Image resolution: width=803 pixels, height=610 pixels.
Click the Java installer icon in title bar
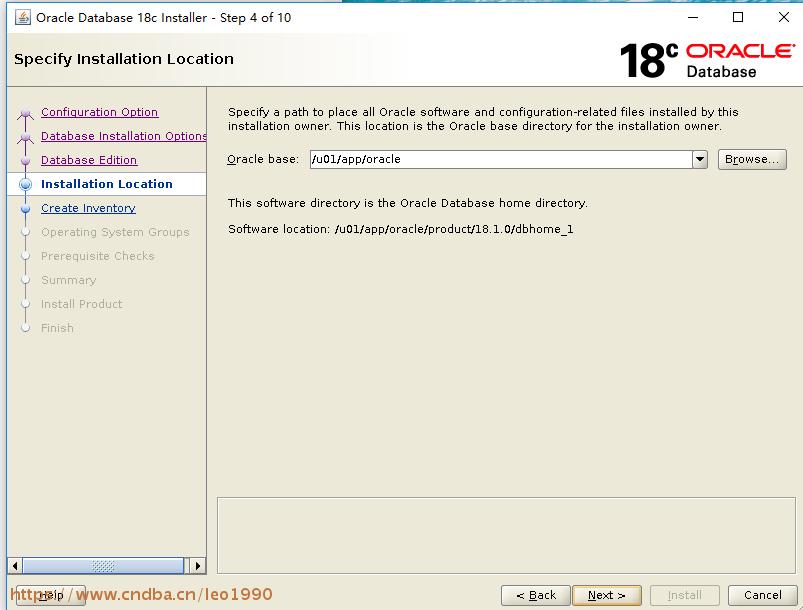coord(23,17)
